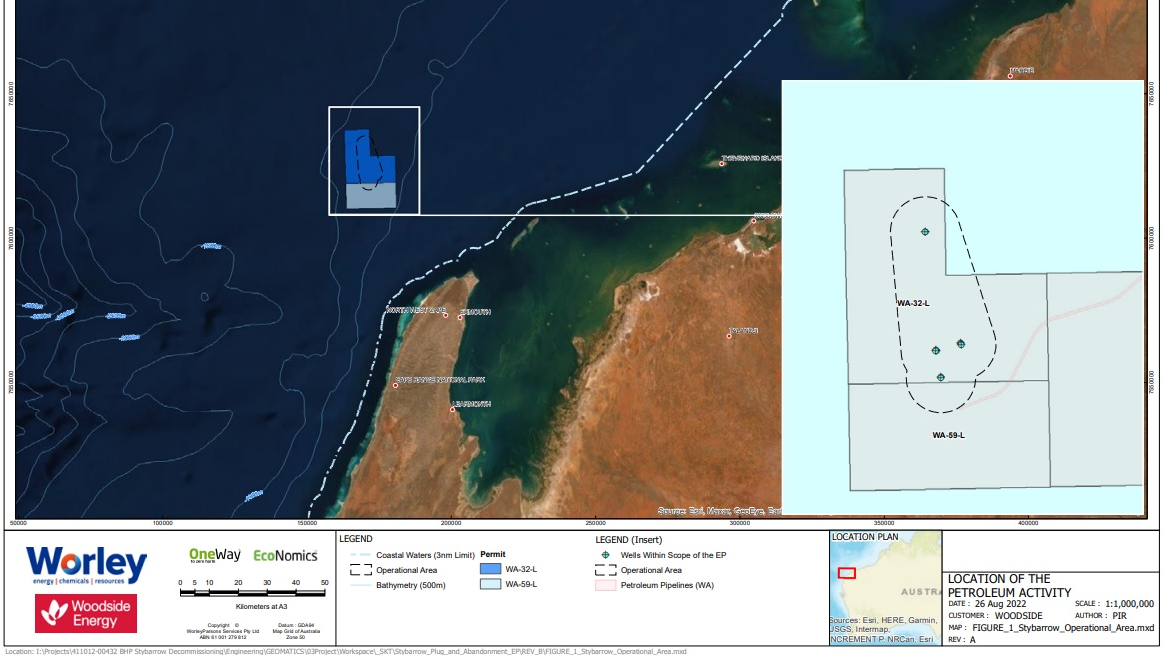Select the Wells Within Scope of the EP symbol
1164x655 pixels.
(605, 554)
